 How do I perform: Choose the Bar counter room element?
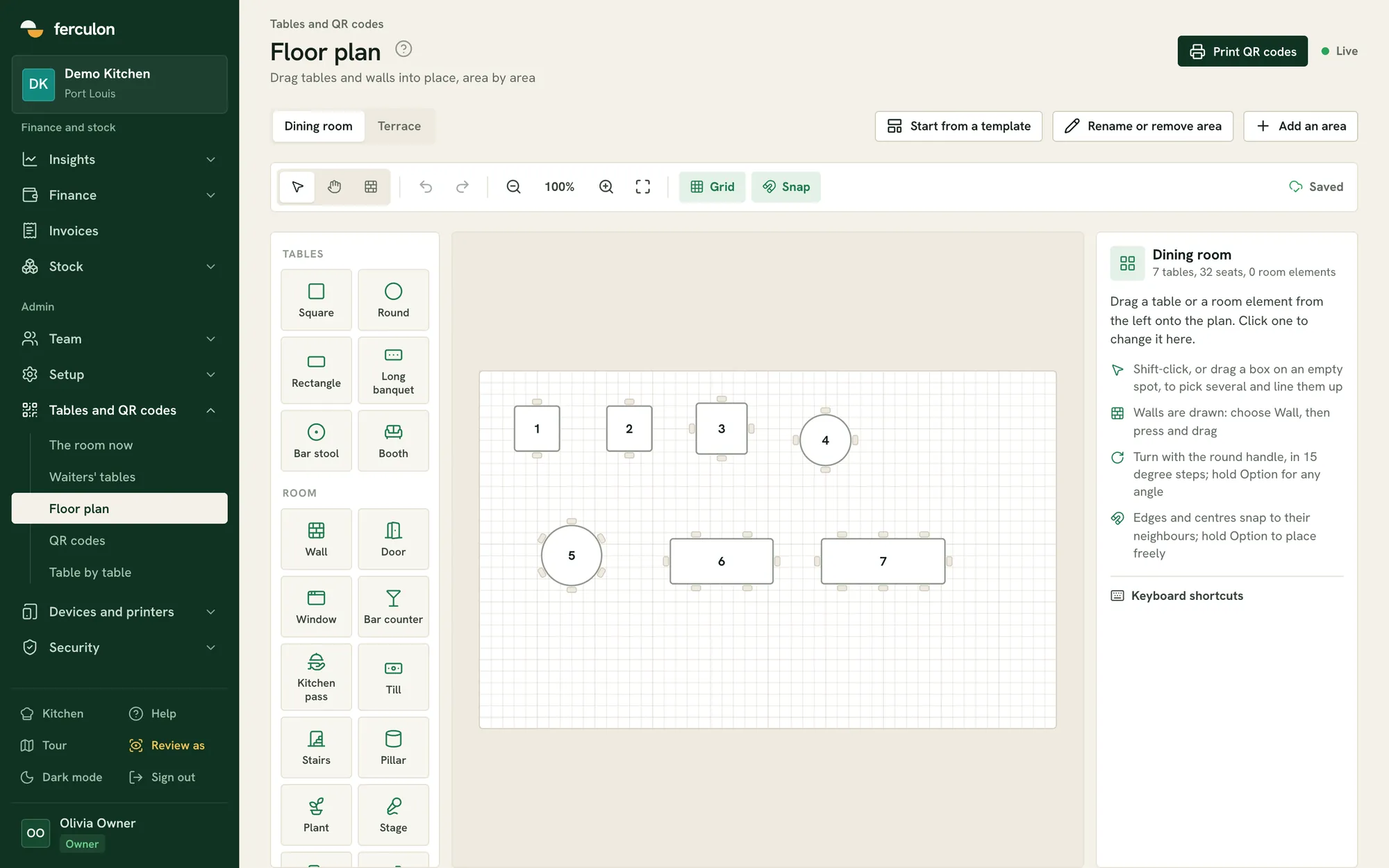(393, 607)
